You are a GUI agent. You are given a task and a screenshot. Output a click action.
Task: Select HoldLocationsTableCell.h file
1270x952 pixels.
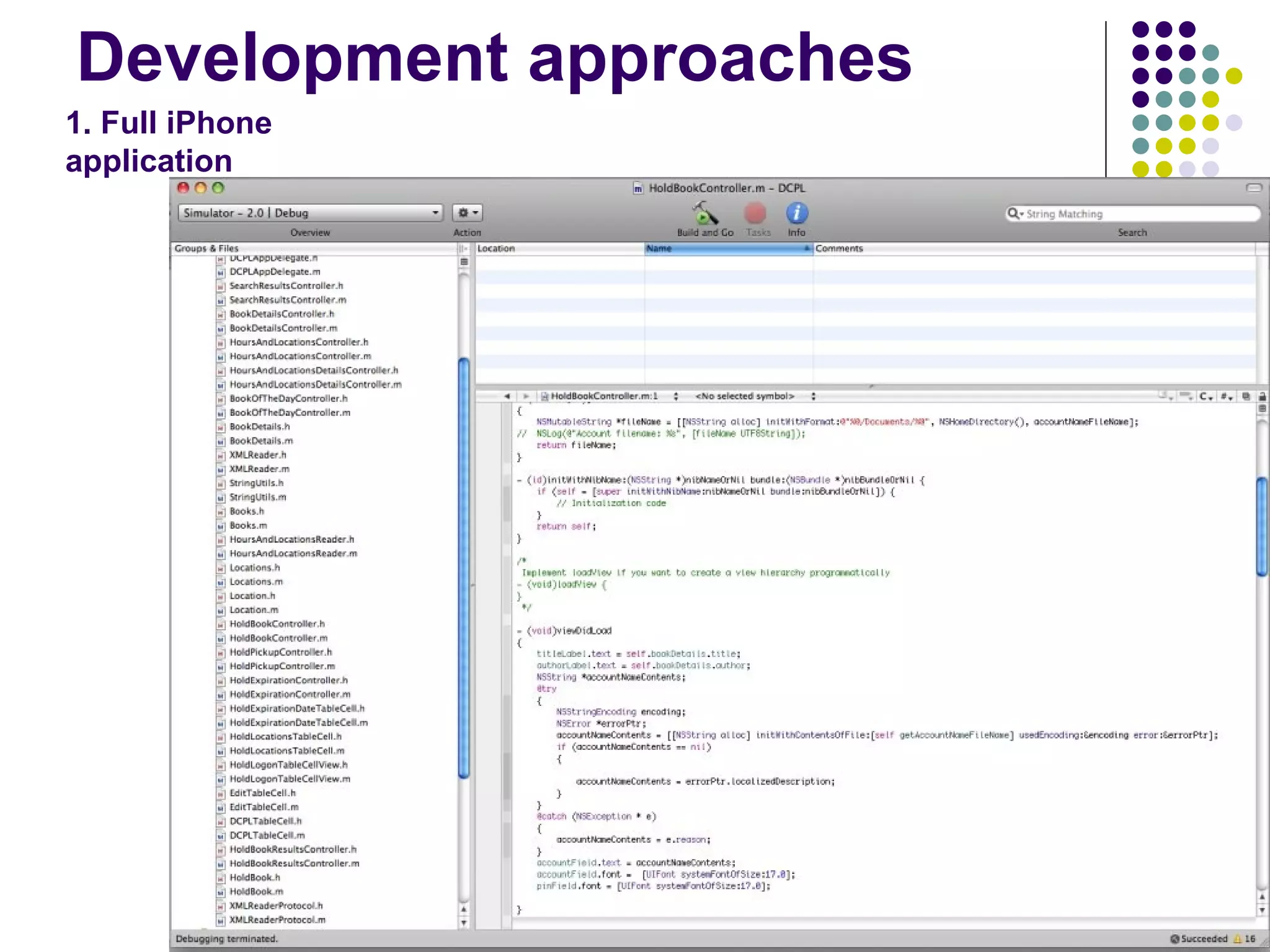coord(285,737)
